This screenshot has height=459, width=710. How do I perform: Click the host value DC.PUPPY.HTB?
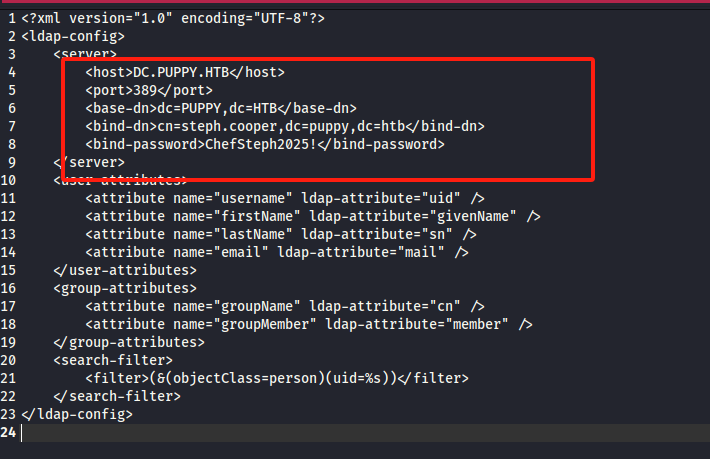coord(181,72)
